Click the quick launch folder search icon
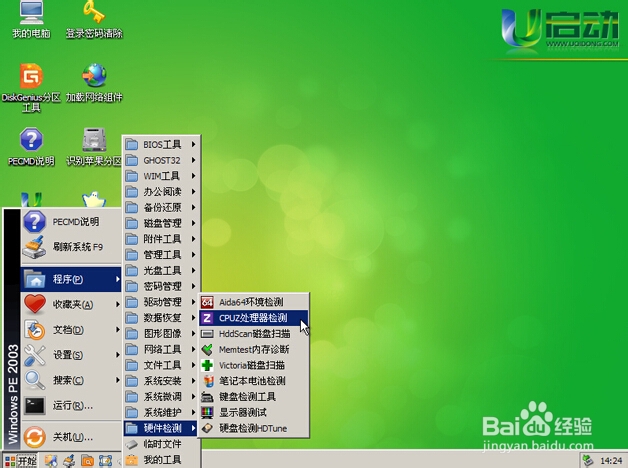The height and width of the screenshot is (468, 628). (87, 461)
